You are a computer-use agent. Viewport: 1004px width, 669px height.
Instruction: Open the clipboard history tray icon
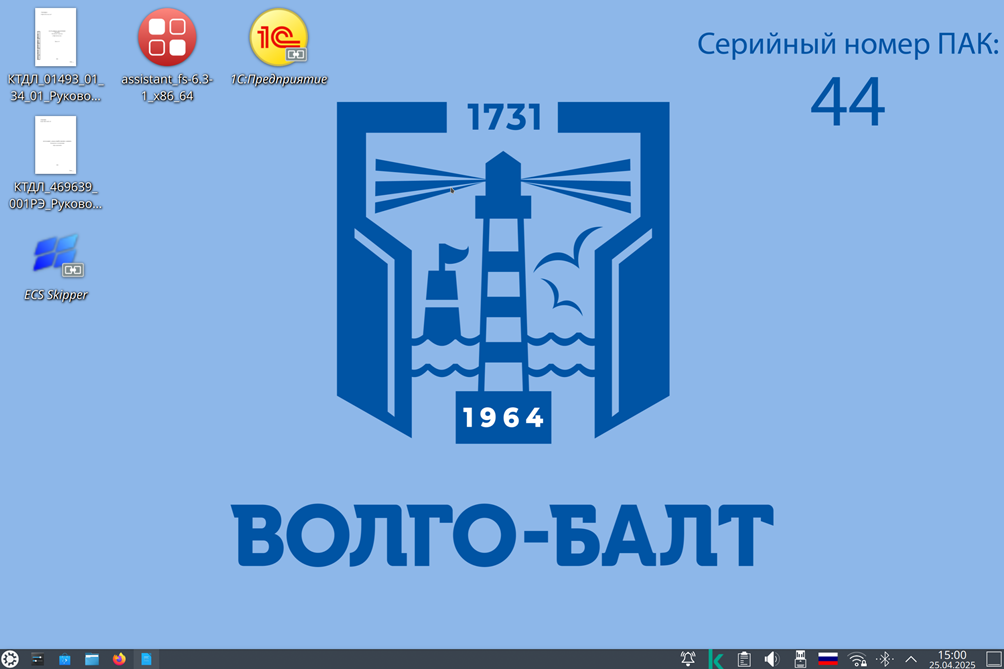coord(744,659)
